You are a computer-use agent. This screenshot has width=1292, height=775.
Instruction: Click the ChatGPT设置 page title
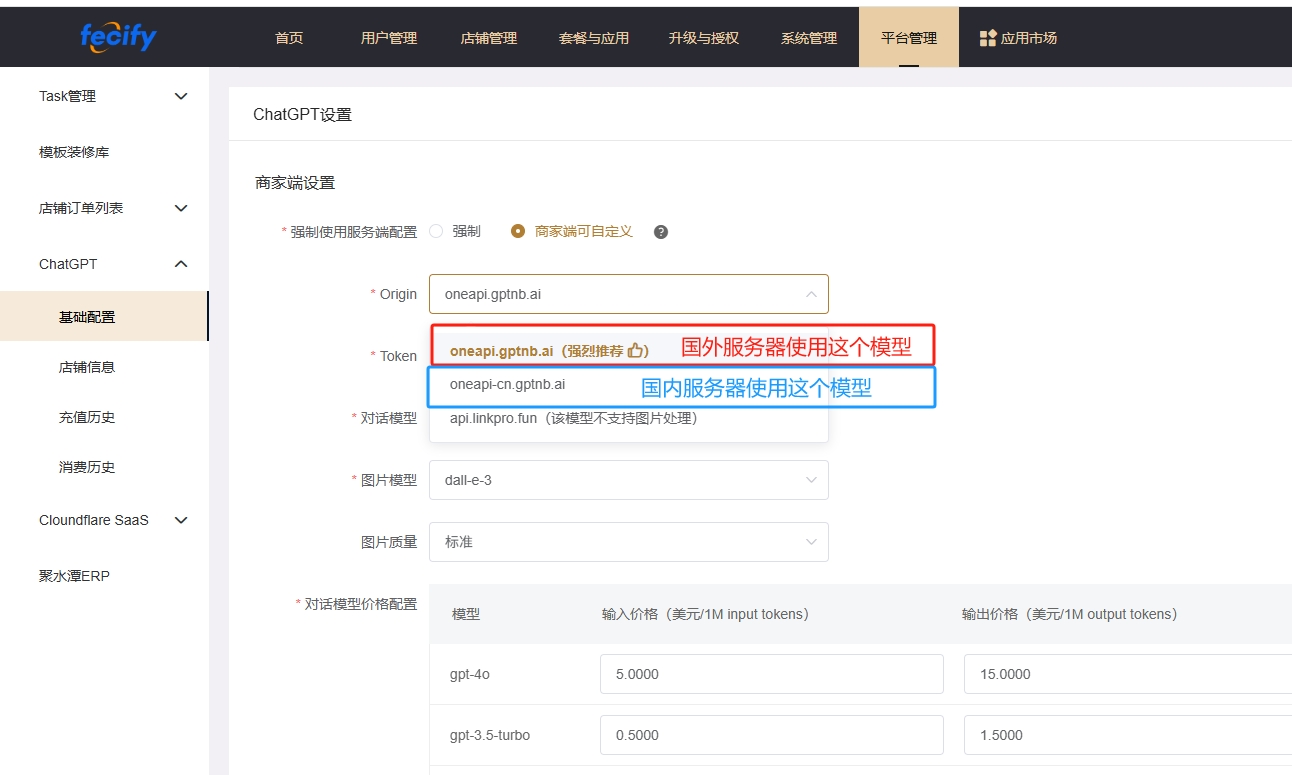pos(303,114)
